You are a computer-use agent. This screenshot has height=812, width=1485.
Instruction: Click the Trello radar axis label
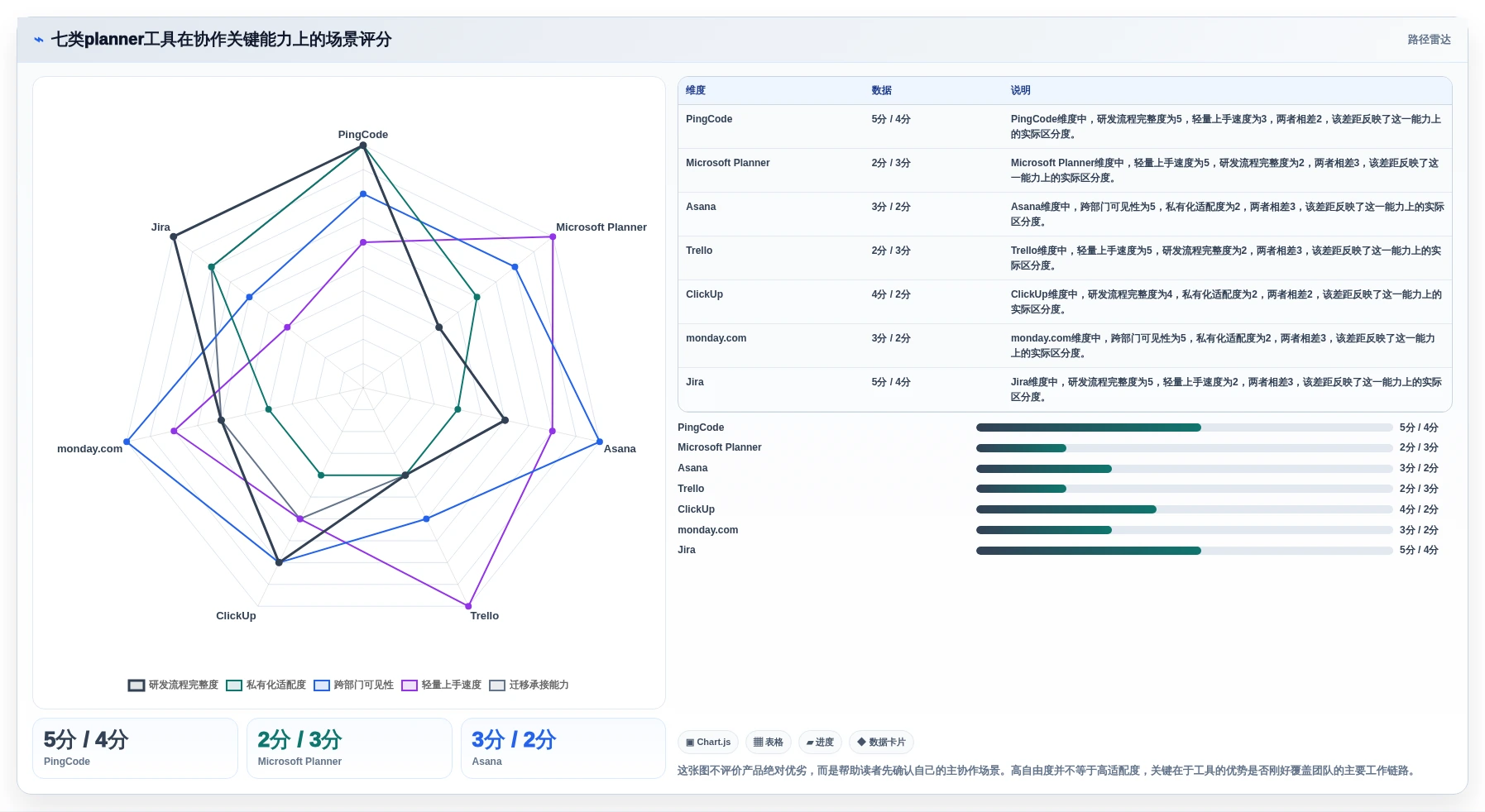(485, 616)
